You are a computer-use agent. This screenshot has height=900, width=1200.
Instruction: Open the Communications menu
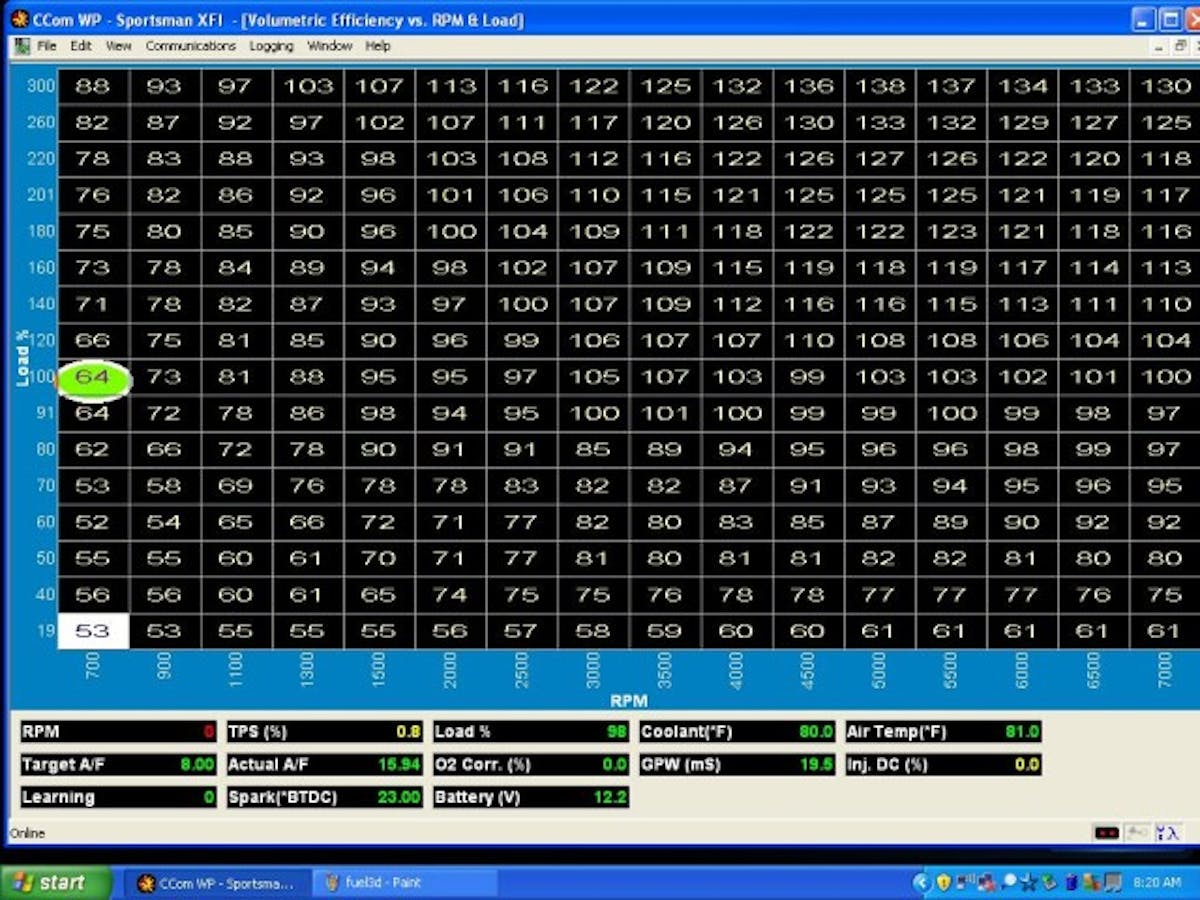tap(190, 45)
